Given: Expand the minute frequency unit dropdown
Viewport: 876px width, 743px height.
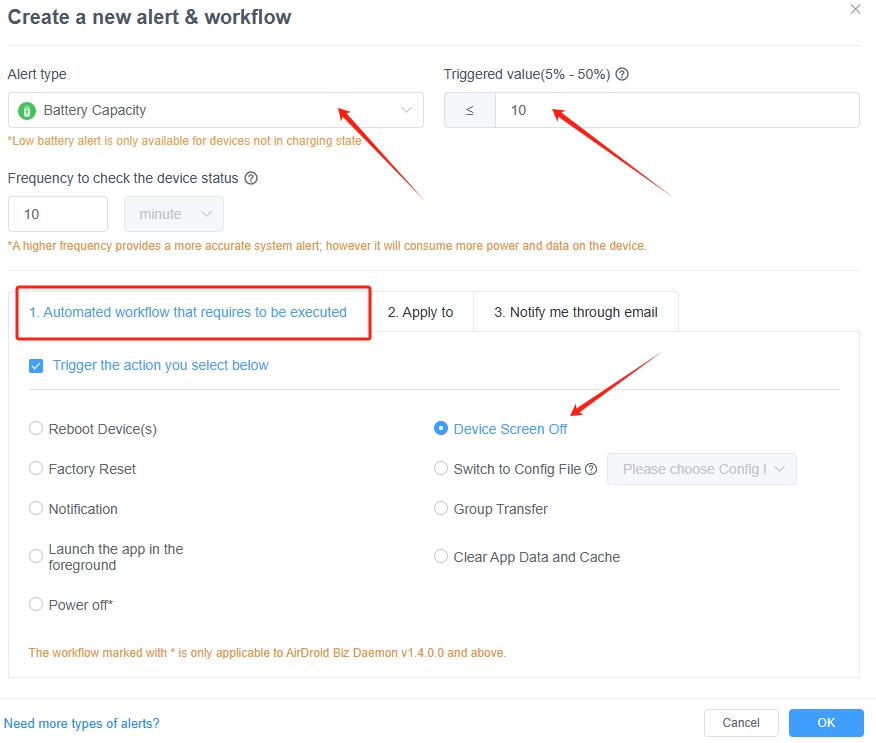Looking at the screenshot, I should coord(174,214).
